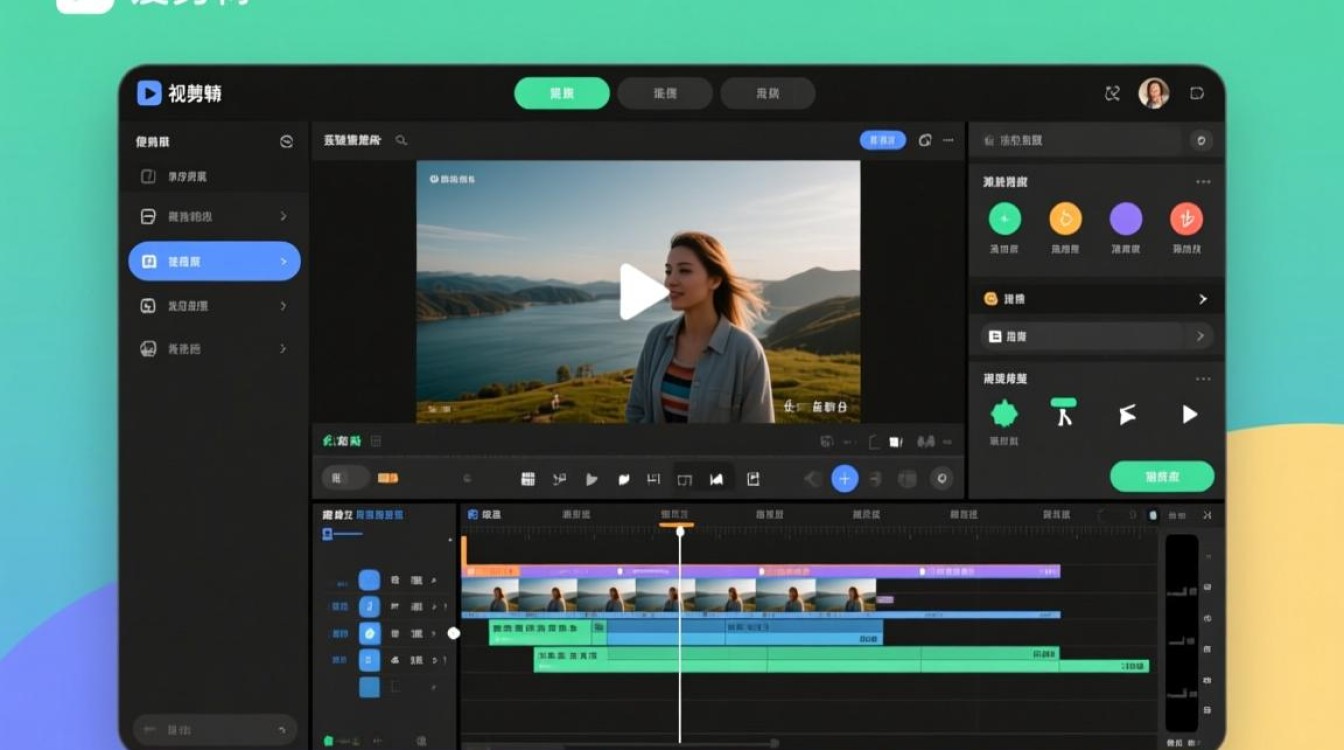Click the horizontal scrollbar below the timeline
Viewport: 1344px width, 750px height.
[x=620, y=743]
